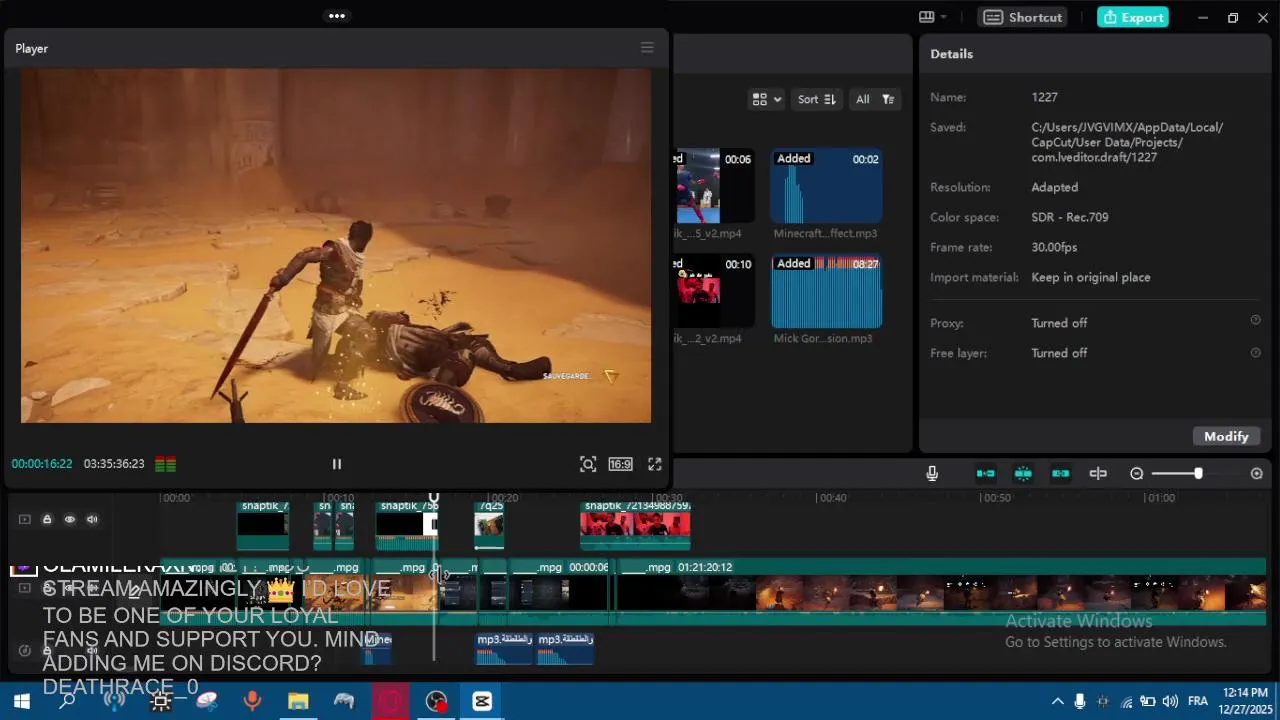Click the Resolution value Adapted

click(x=1054, y=187)
